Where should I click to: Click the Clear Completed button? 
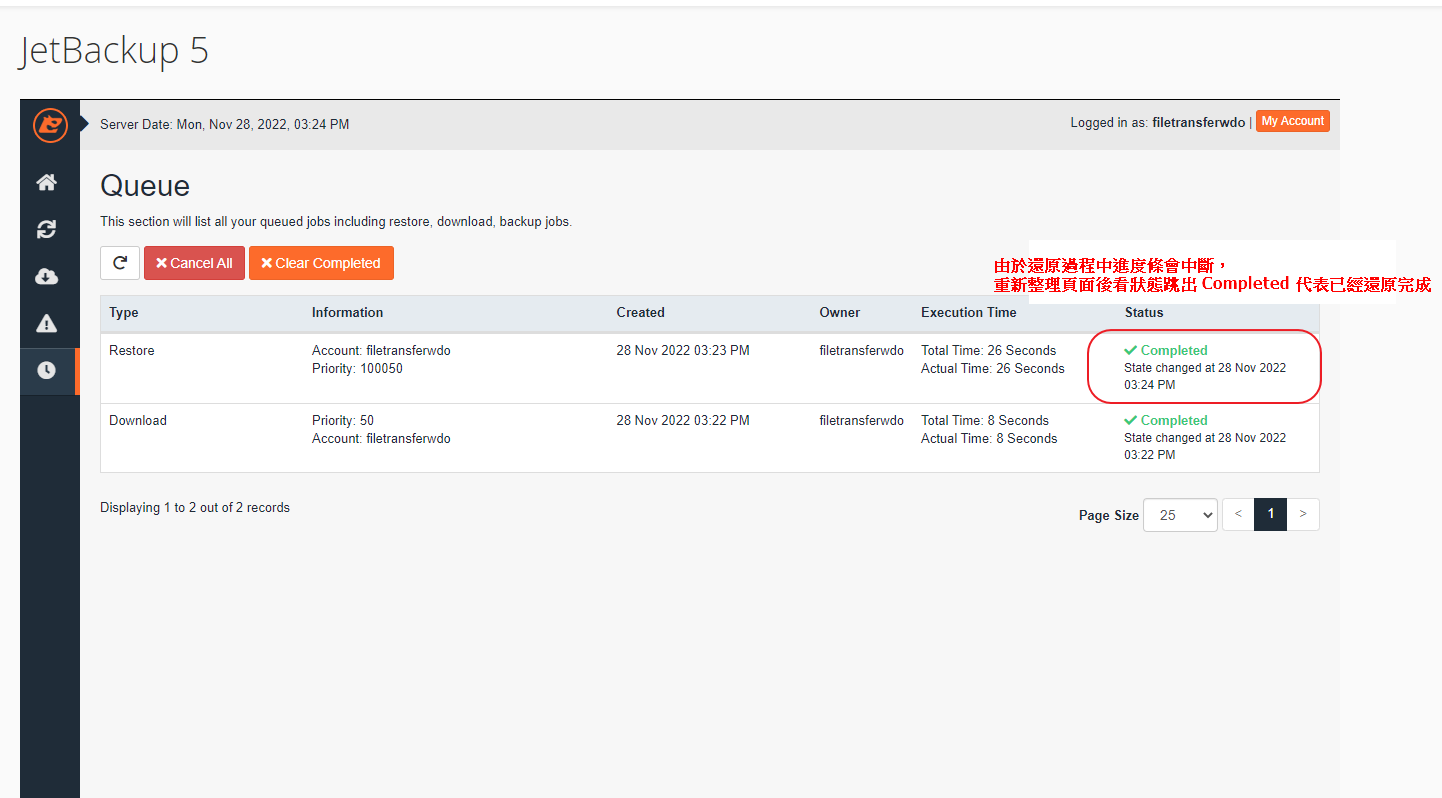321,263
